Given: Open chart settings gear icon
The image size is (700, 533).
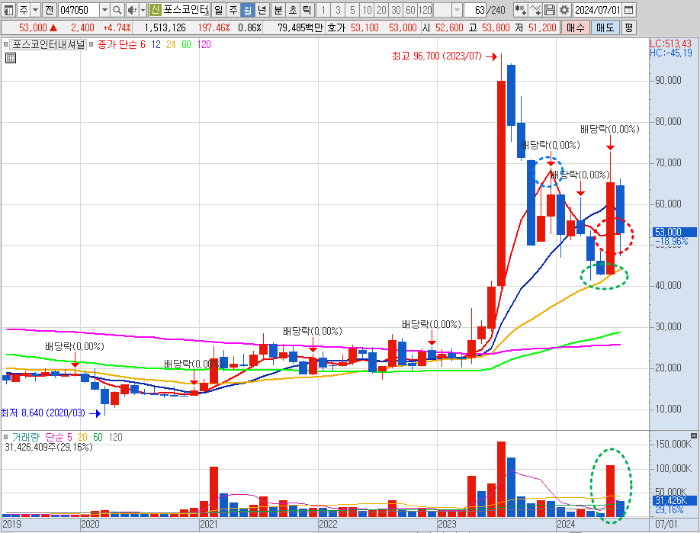Looking at the screenshot, I should tap(564, 9).
